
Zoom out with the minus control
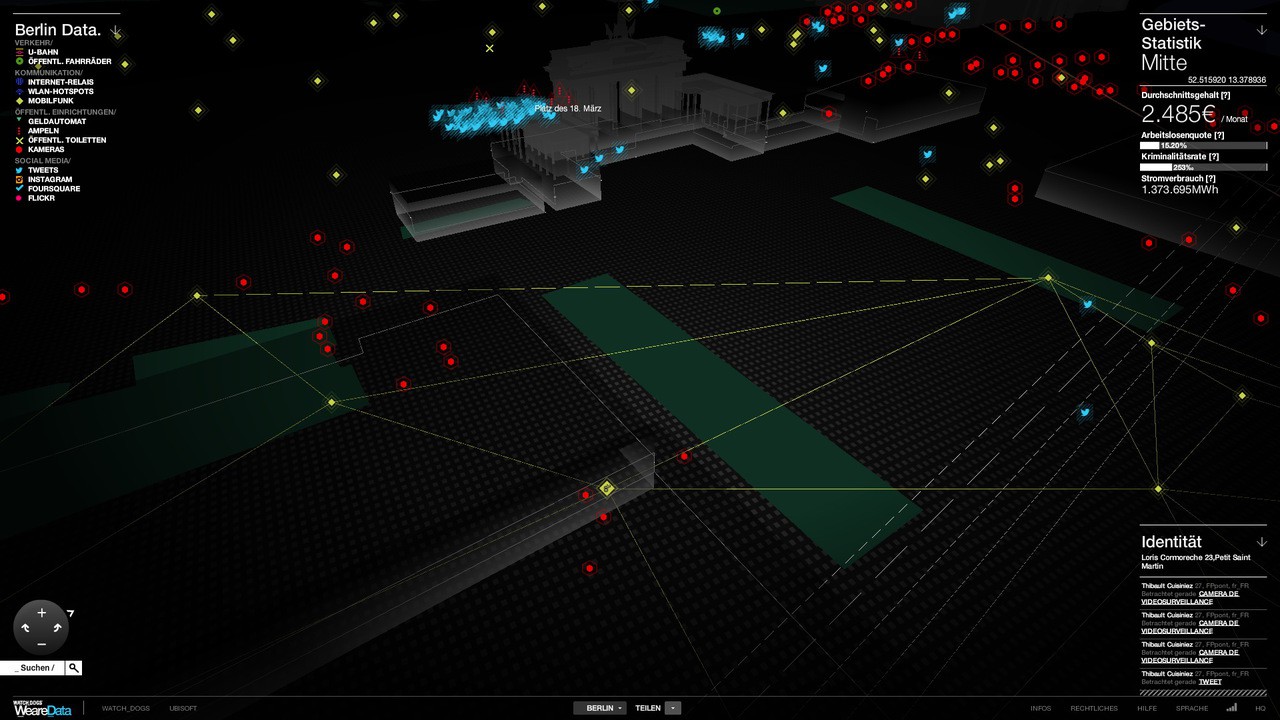coord(41,644)
